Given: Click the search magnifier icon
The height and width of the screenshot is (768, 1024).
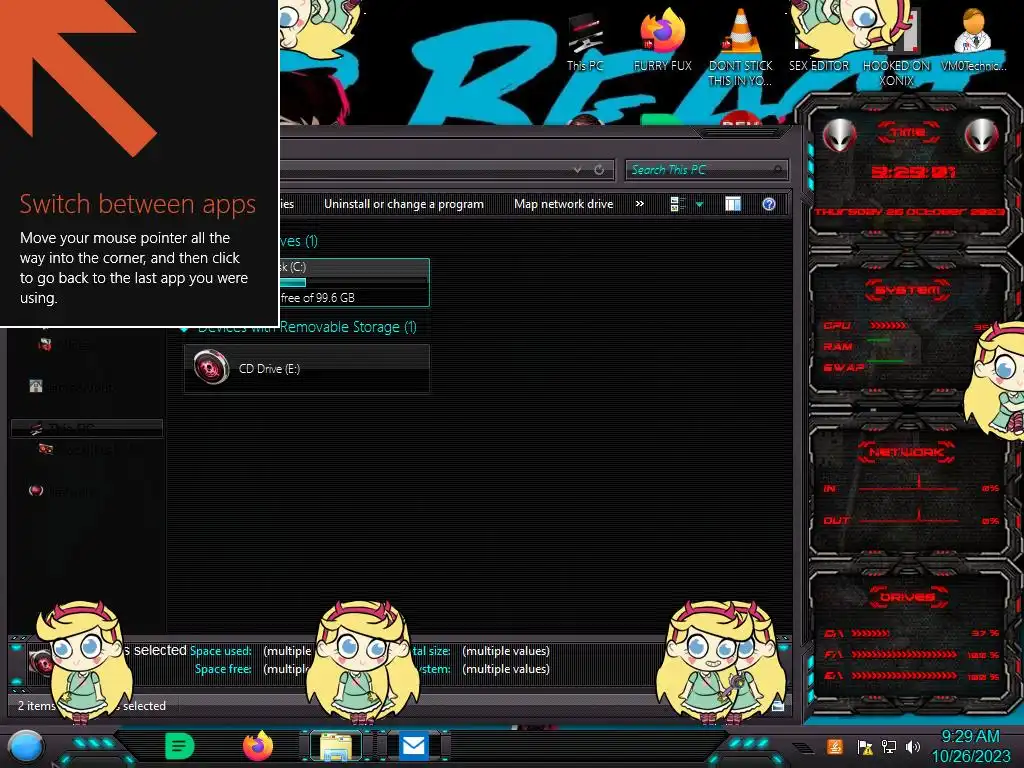Looking at the screenshot, I should pos(778,170).
